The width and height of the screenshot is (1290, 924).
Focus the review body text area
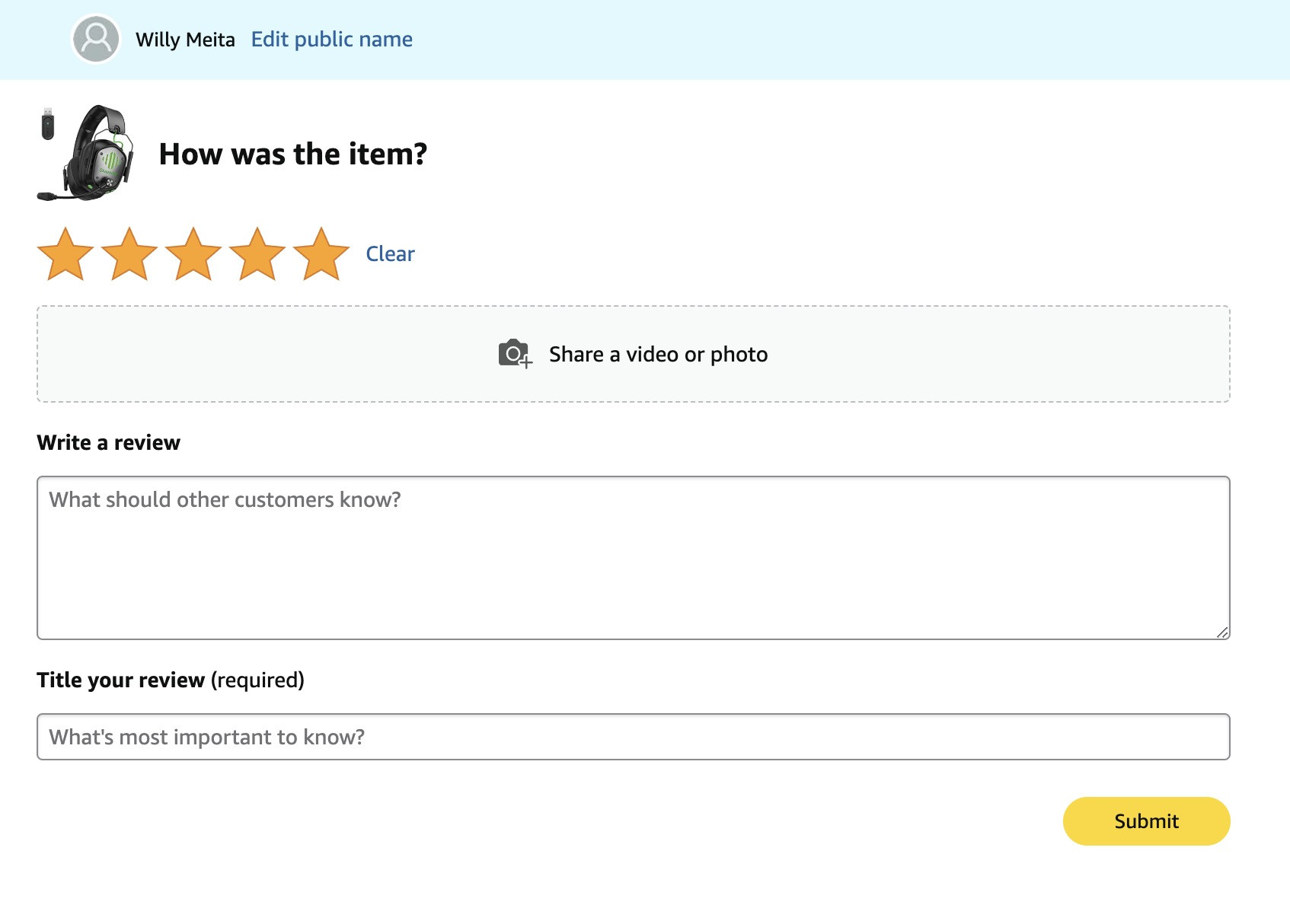(x=634, y=558)
